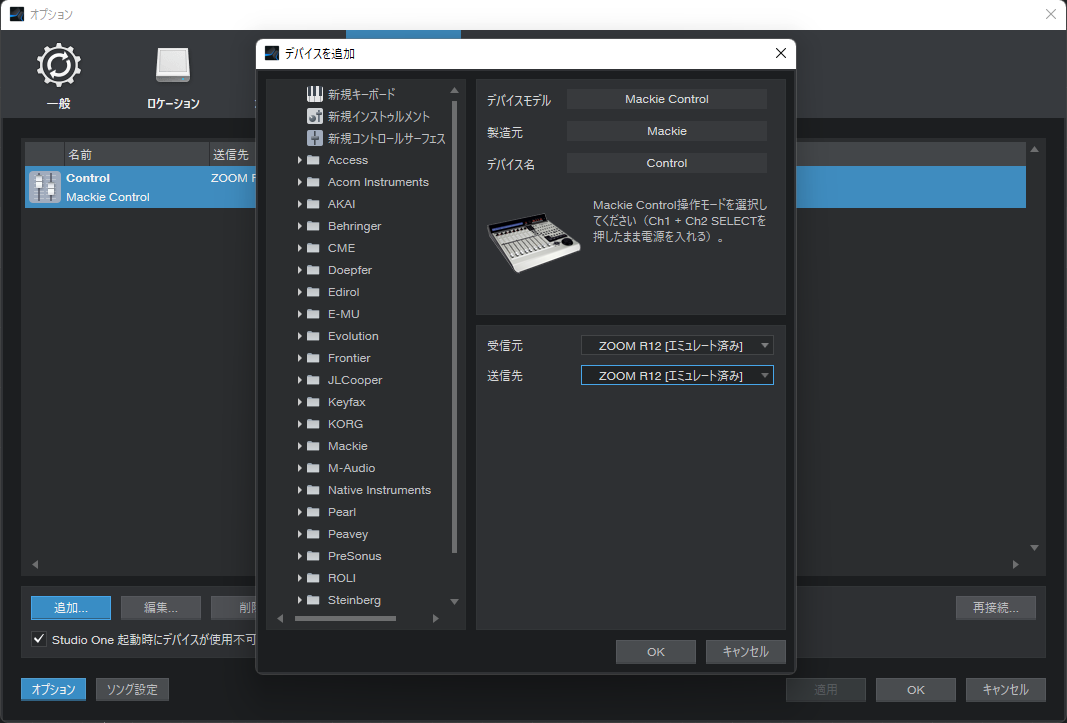Click the Behringer folder icon

(x=313, y=226)
